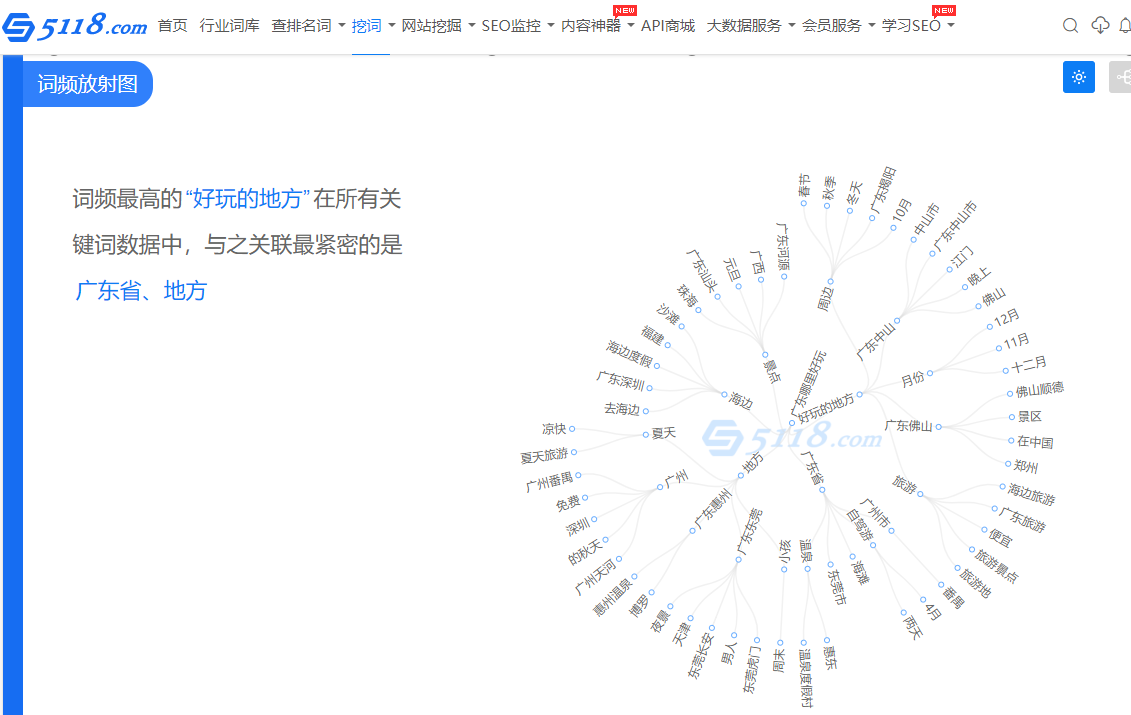The image size is (1131, 715).
Task: Click the 5118.com logo
Action: [74, 26]
